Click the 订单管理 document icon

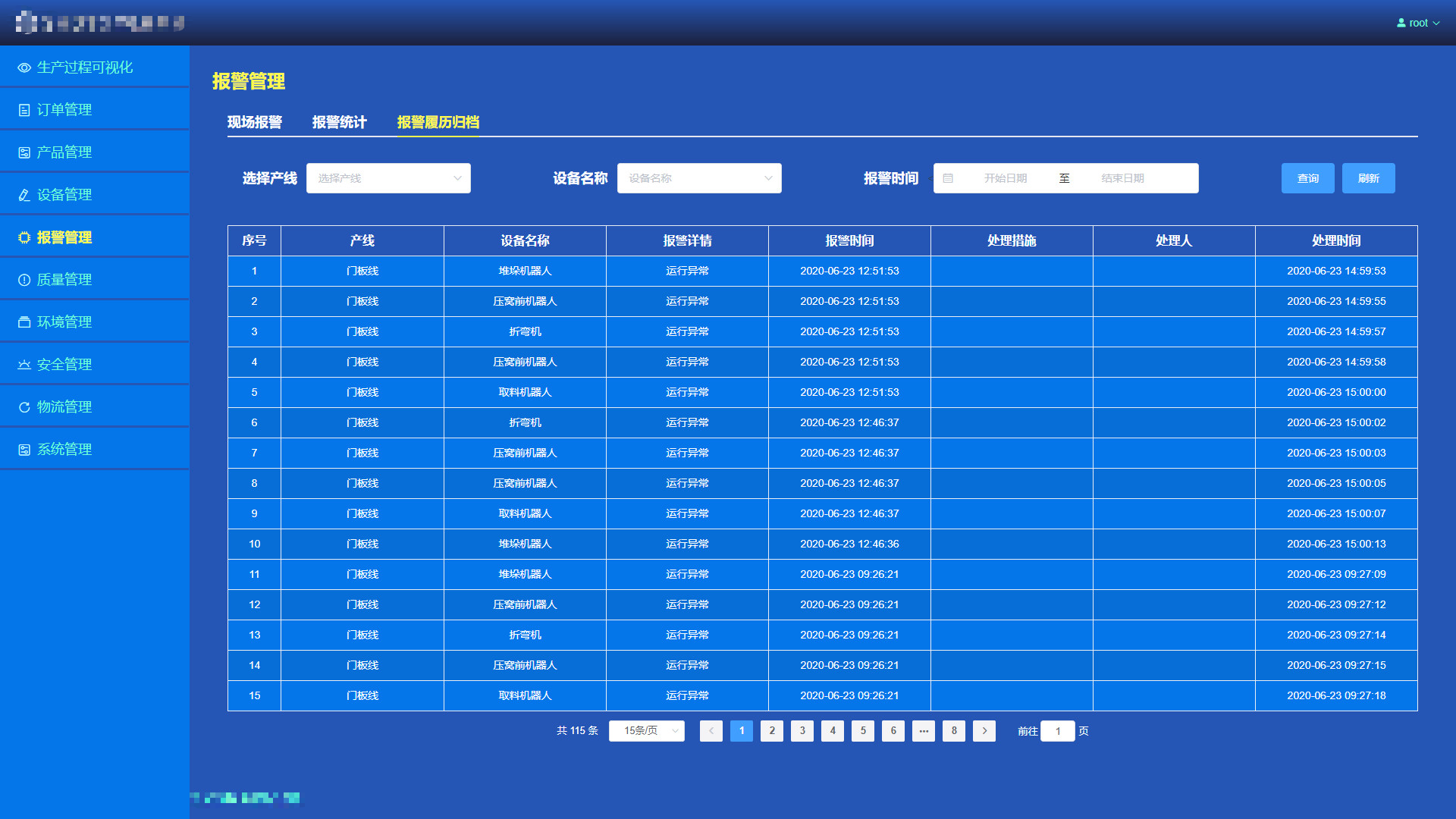tap(24, 110)
